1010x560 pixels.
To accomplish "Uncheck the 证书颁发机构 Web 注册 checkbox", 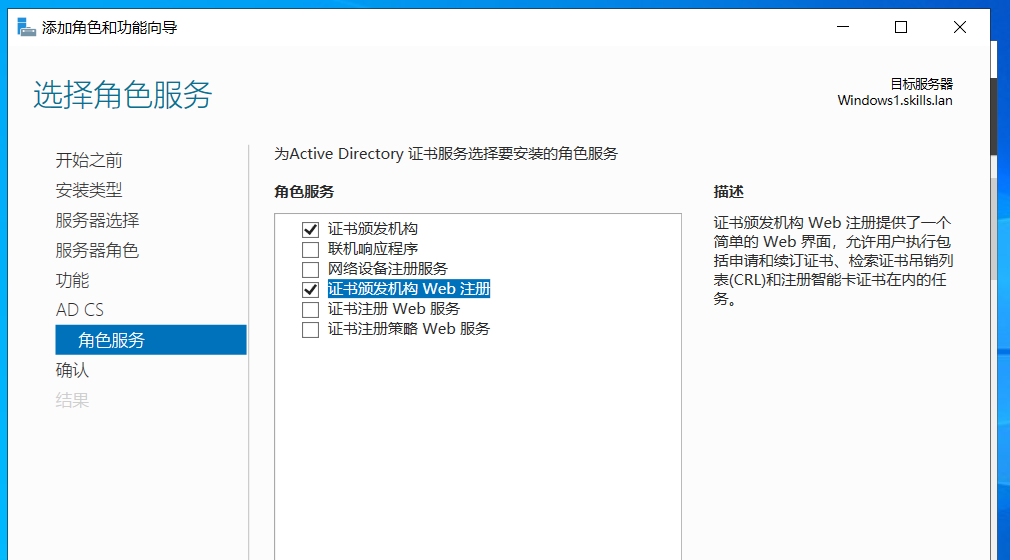I will click(x=310, y=289).
